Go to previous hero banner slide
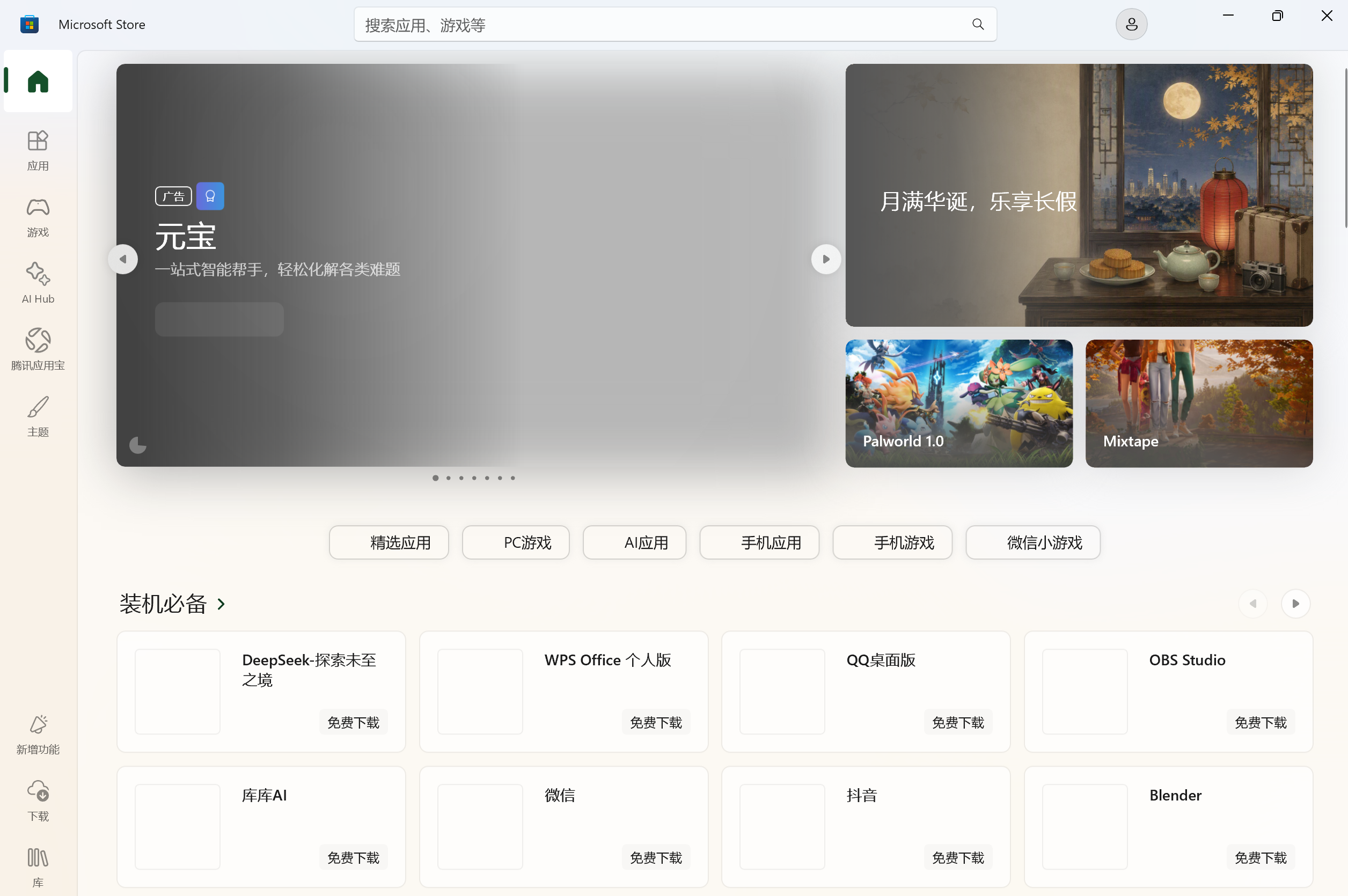1348x896 pixels. [x=123, y=260]
